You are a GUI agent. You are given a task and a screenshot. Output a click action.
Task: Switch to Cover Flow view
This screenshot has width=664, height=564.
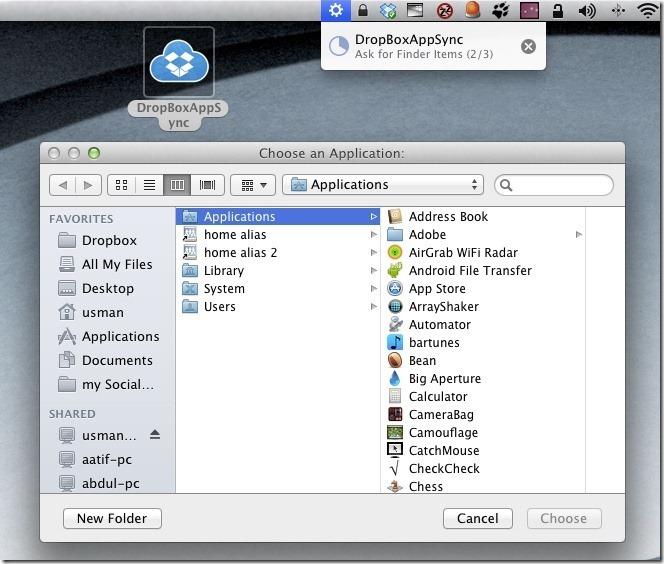[208, 185]
